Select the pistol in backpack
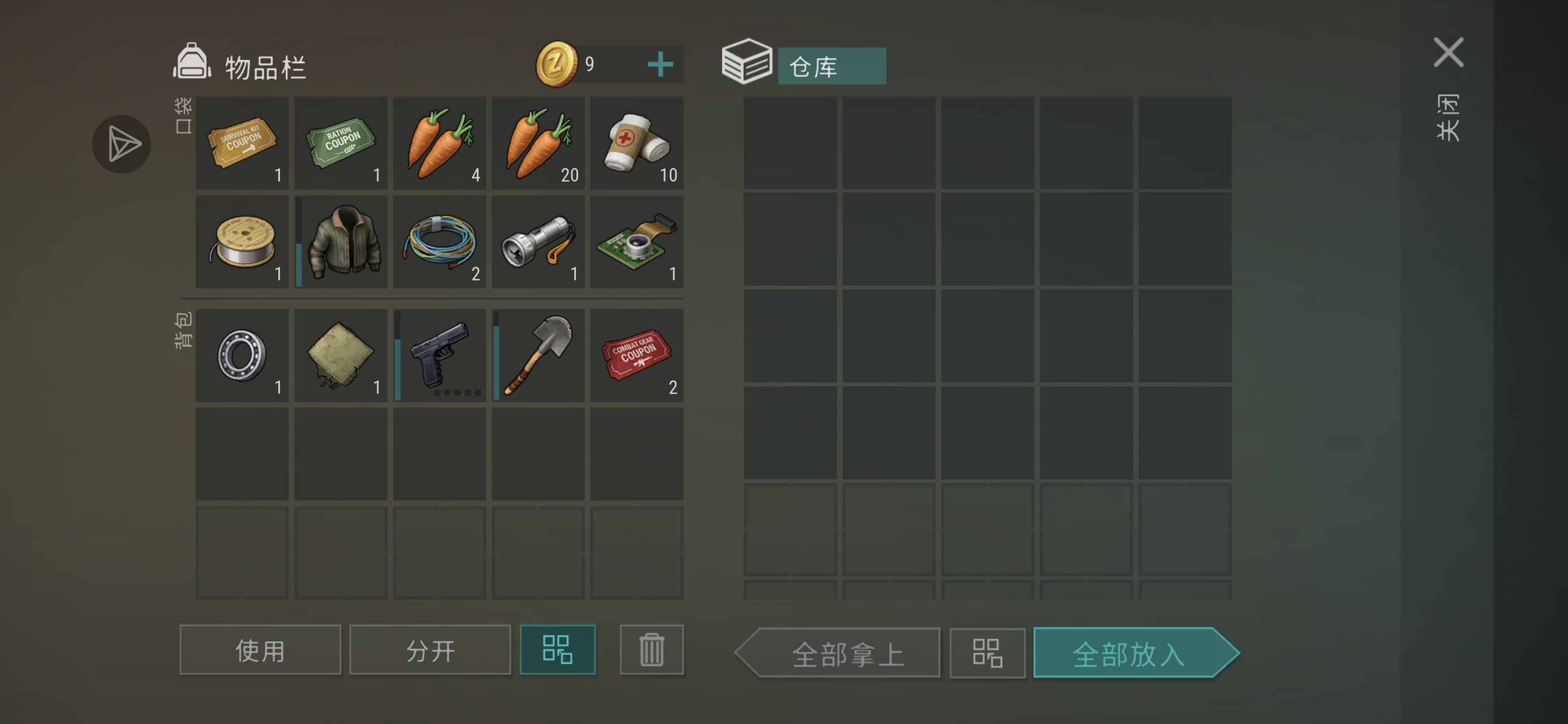The width and height of the screenshot is (1568, 724). (440, 355)
